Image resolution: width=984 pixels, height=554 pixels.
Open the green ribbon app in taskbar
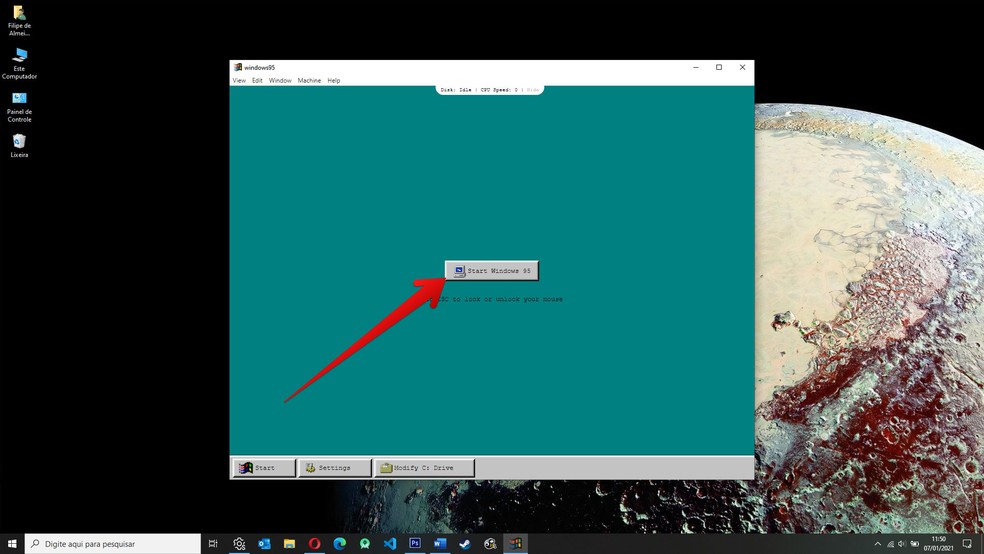pyautogui.click(x=365, y=543)
